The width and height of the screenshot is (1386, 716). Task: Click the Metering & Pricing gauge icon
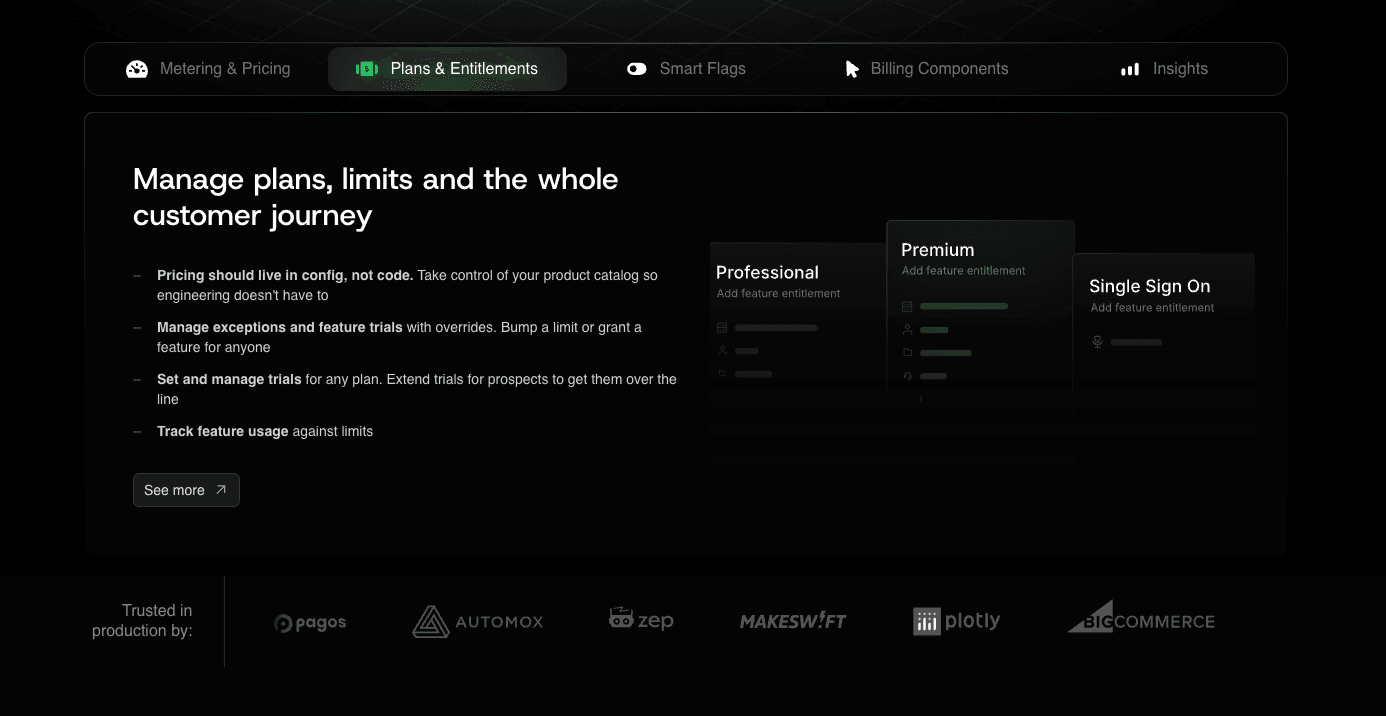coord(137,69)
